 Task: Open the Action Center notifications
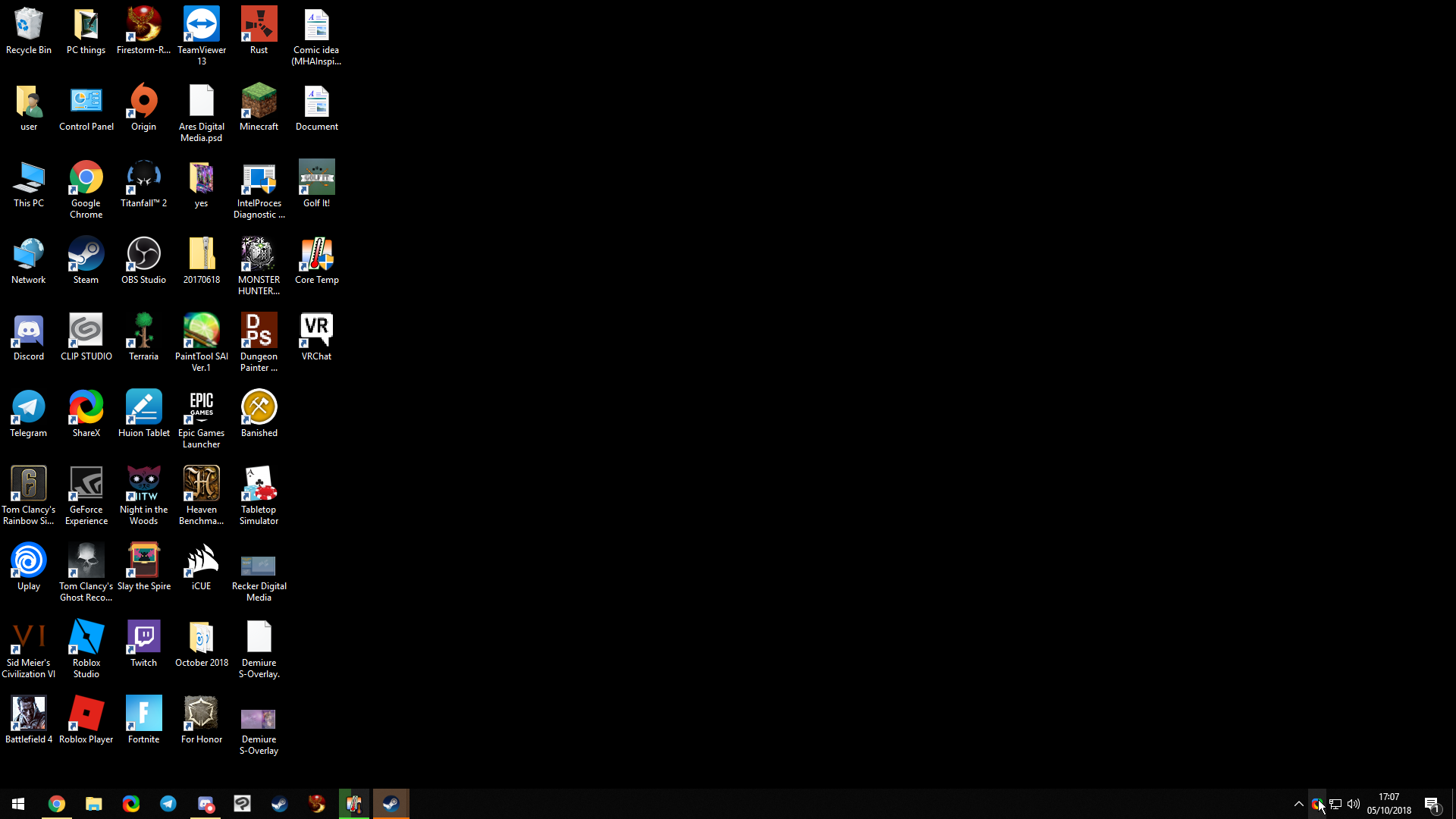[x=1432, y=805]
